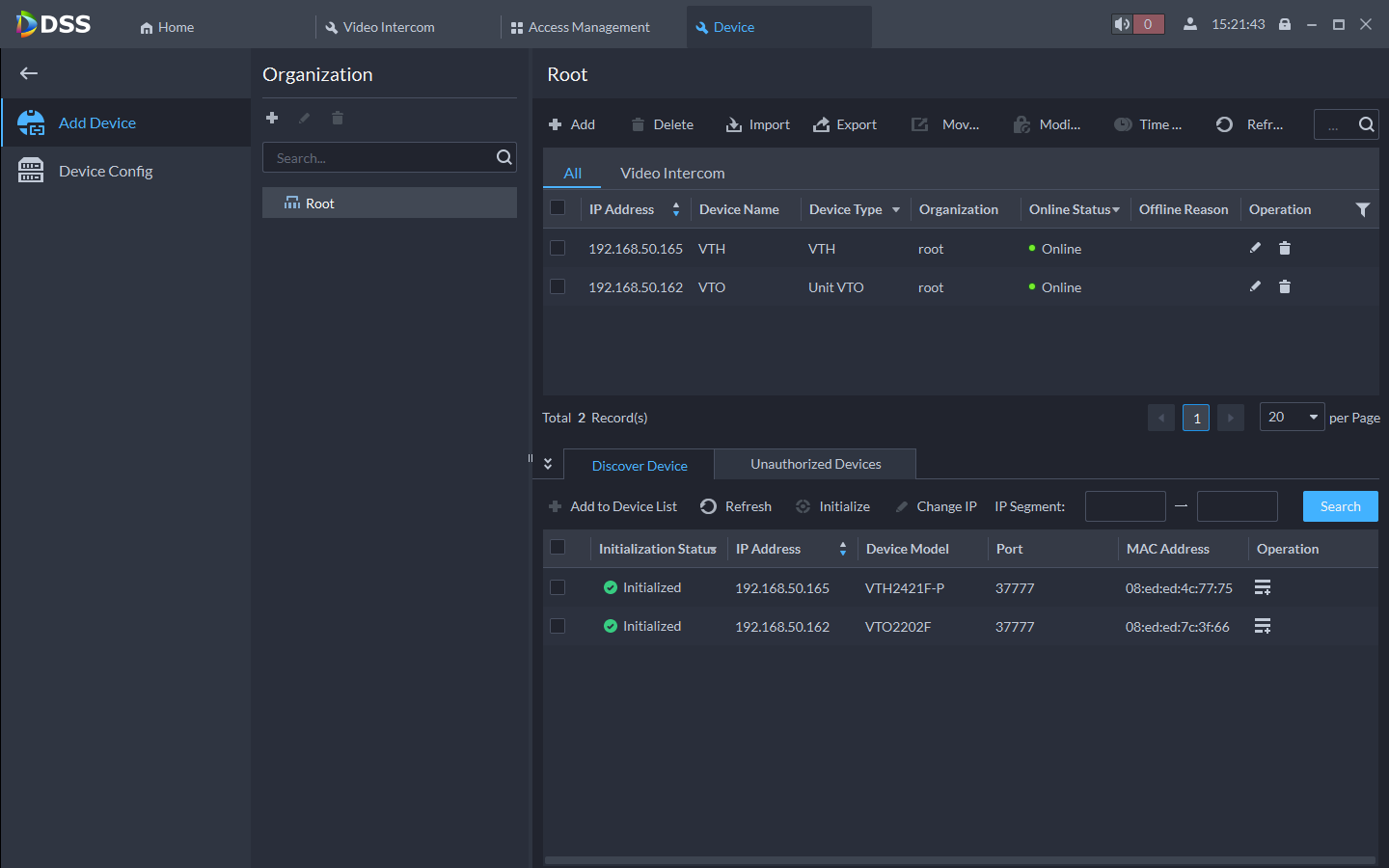Click the lock client icon
1389x868 pixels.
[1285, 24]
